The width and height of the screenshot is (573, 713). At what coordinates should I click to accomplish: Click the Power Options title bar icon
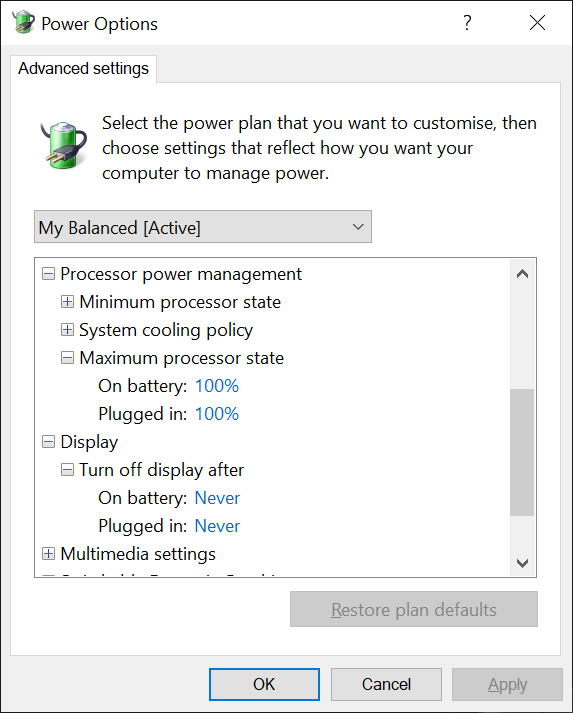click(x=23, y=22)
